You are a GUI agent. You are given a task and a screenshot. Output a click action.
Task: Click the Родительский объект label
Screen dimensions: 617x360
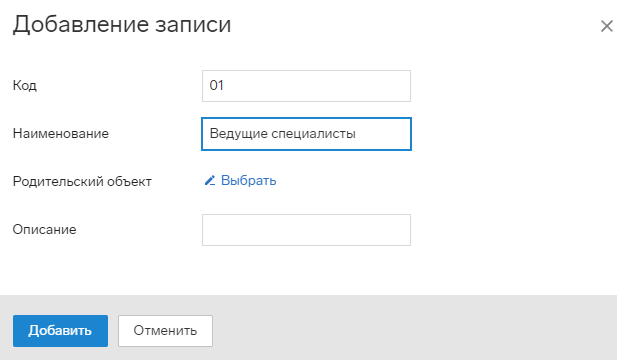(x=82, y=181)
